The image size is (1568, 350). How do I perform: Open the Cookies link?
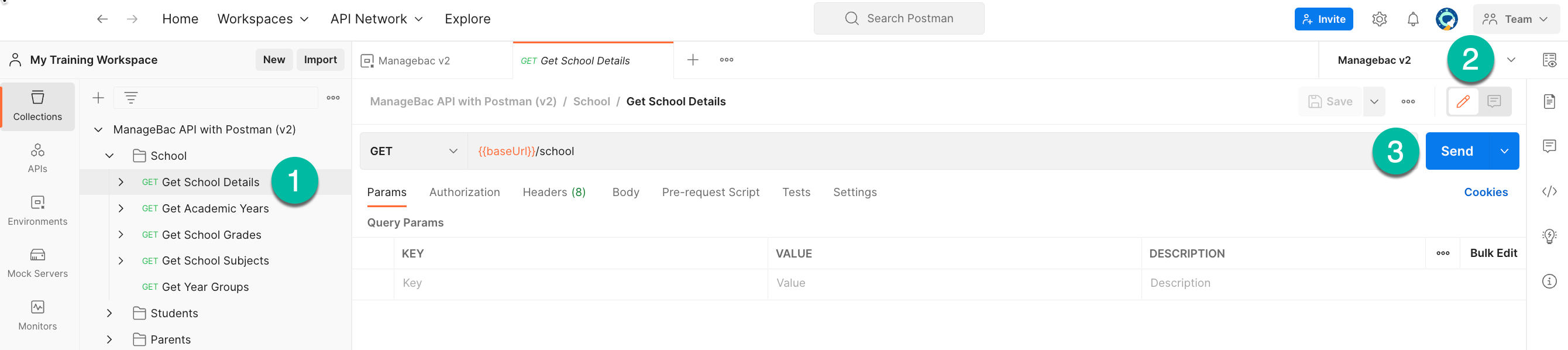click(x=1486, y=193)
